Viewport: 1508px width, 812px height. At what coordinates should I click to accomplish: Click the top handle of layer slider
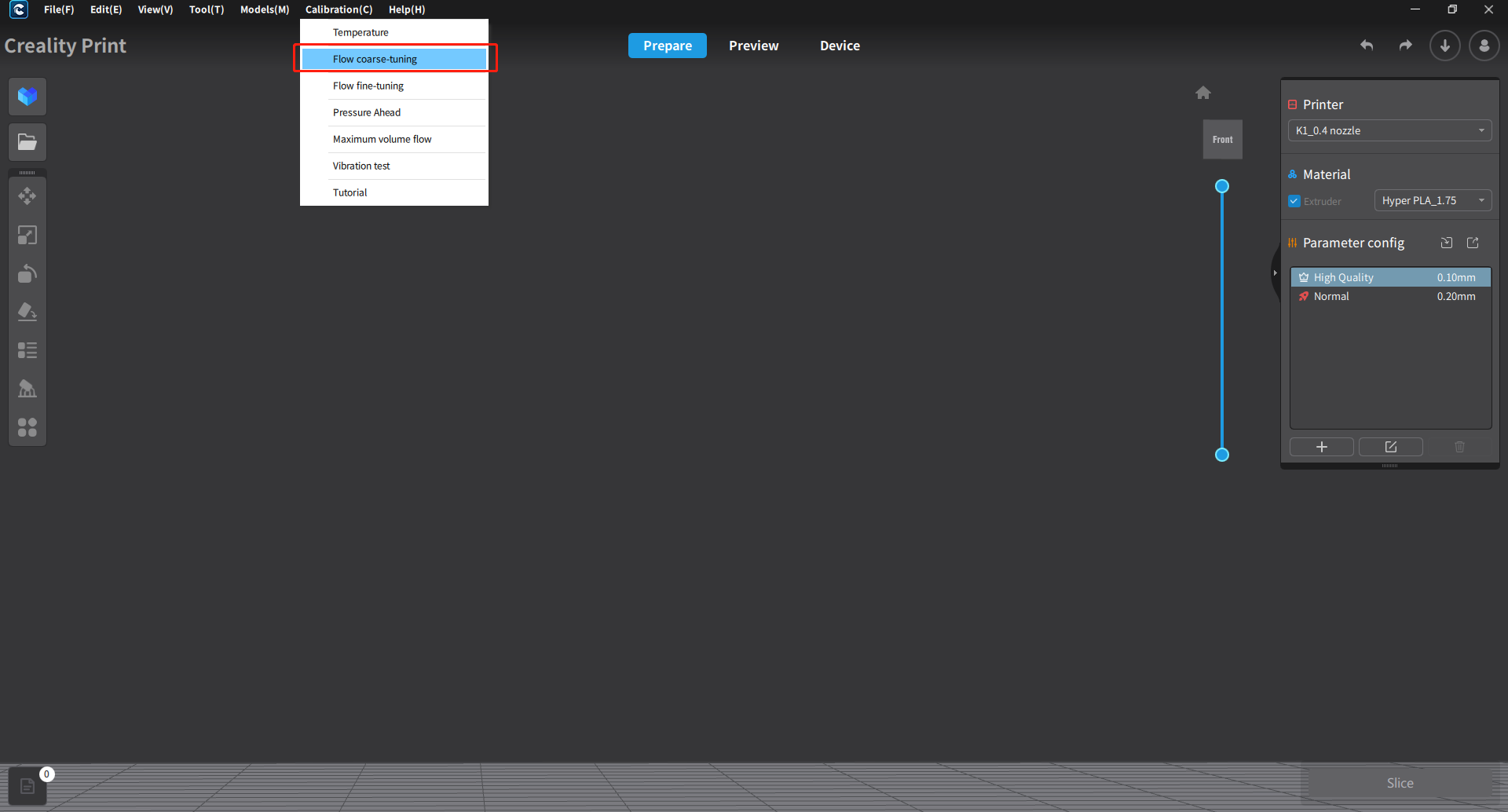1222,186
